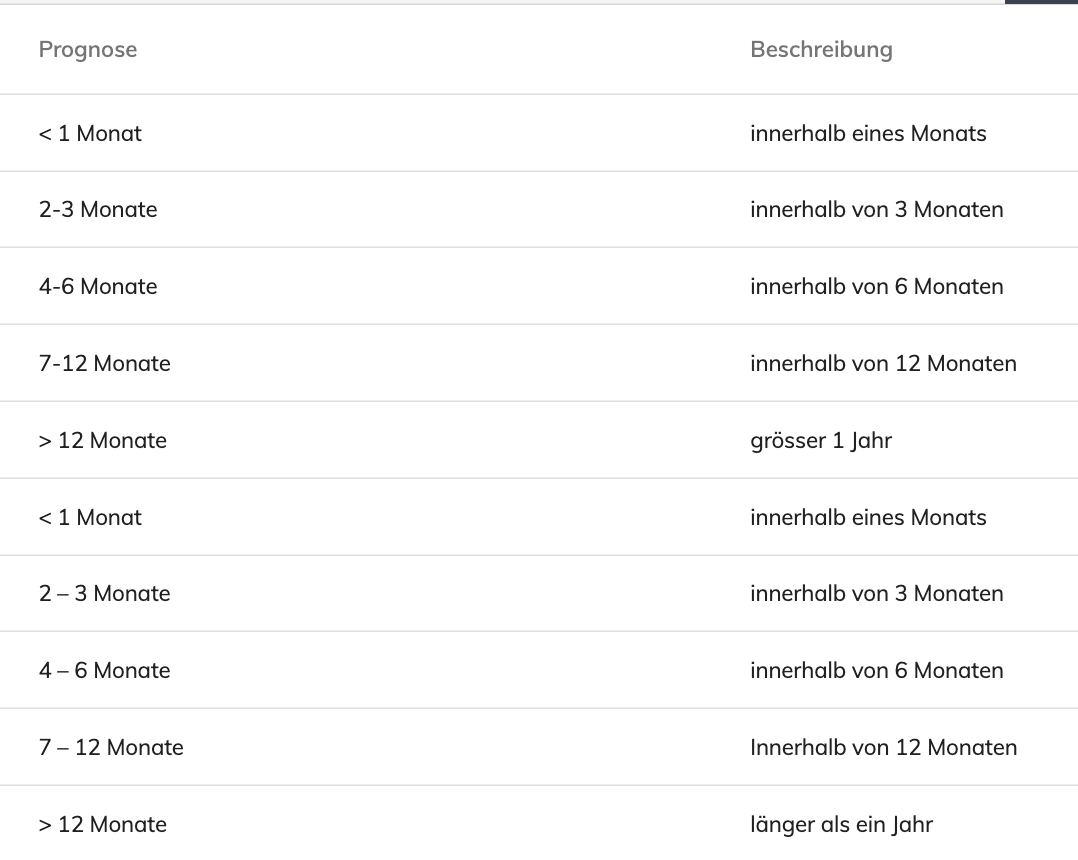The height and width of the screenshot is (860, 1078).
Task: Click the Prognose column header
Action: point(88,49)
